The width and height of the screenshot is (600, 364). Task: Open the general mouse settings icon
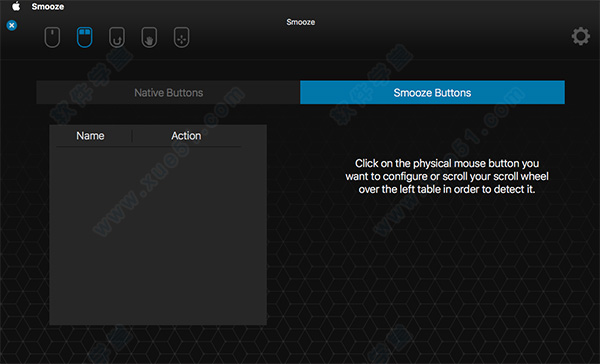tap(52, 38)
